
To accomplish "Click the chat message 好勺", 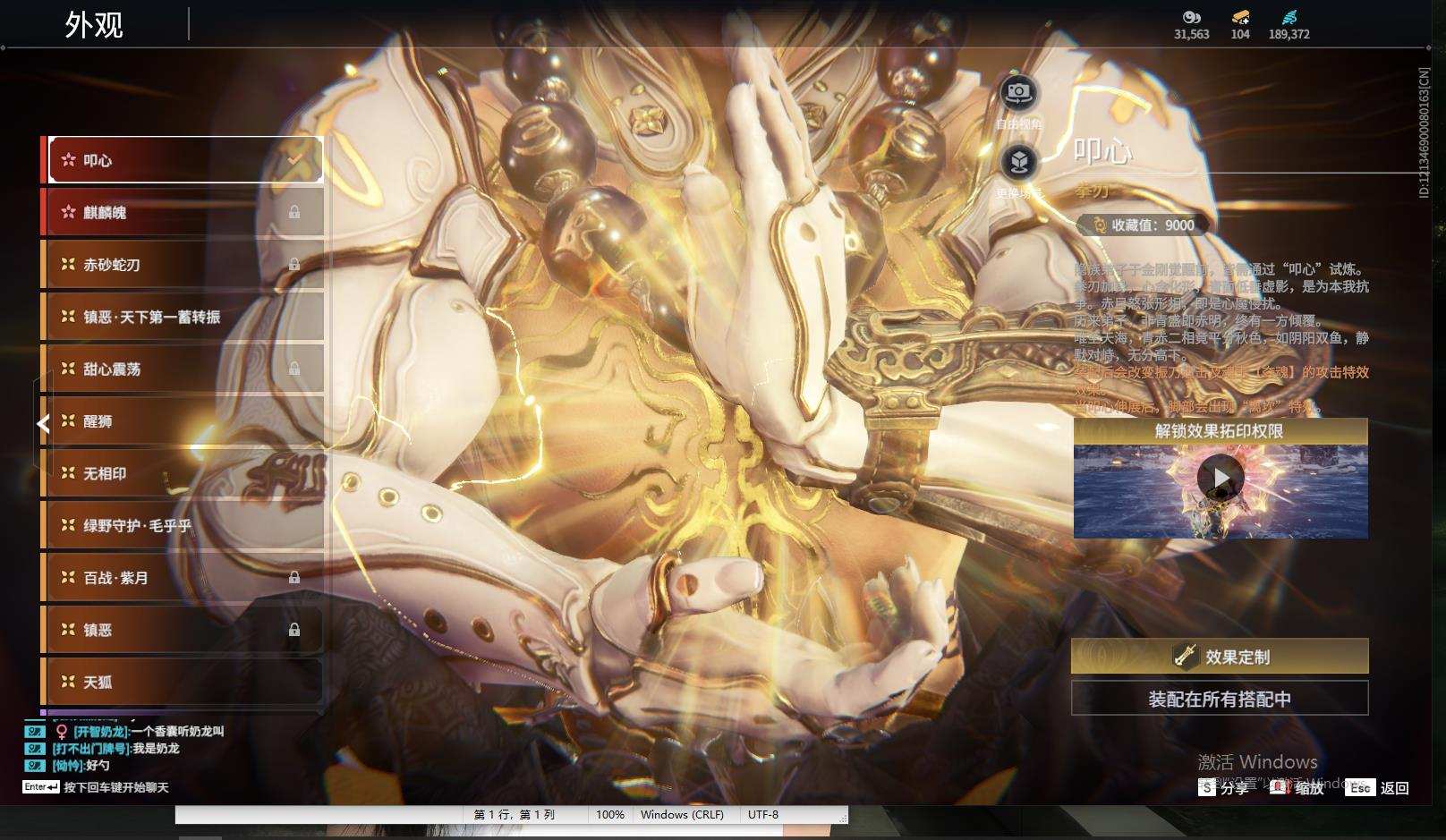I will 98,765.
